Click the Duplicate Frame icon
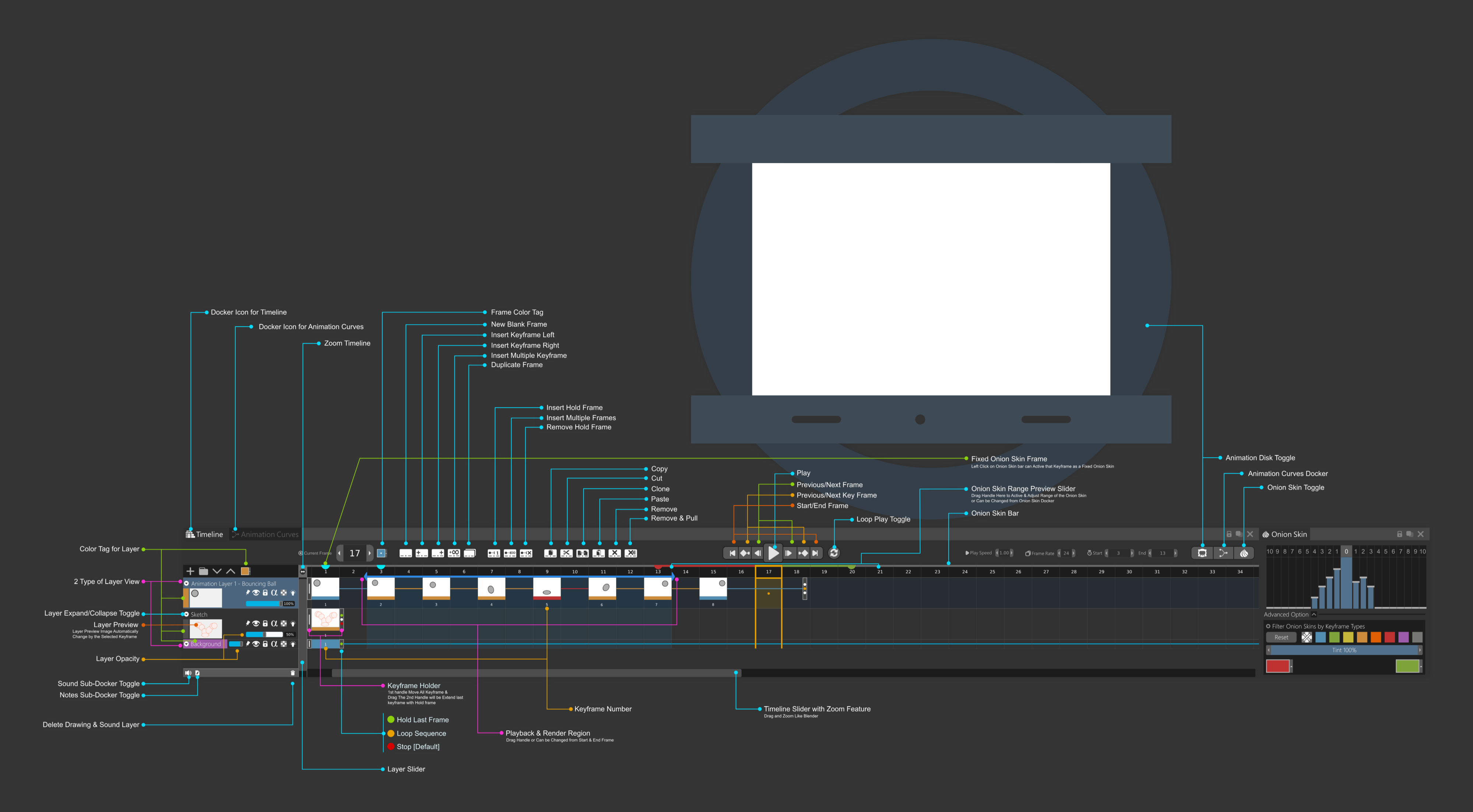Screen dimensions: 1473x812 coord(470,553)
